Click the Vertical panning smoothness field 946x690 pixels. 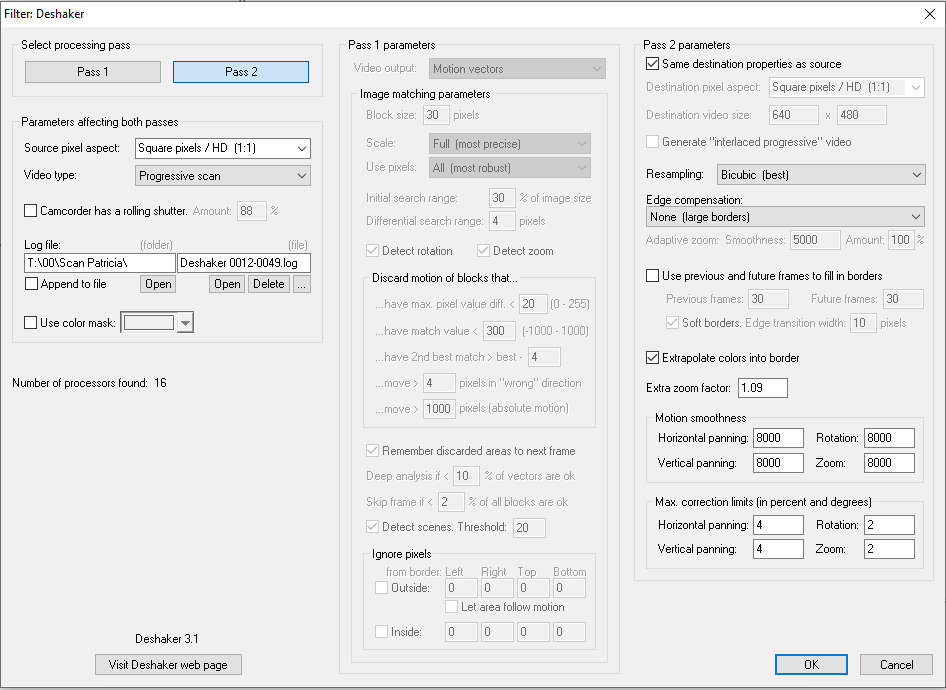[x=778, y=463]
